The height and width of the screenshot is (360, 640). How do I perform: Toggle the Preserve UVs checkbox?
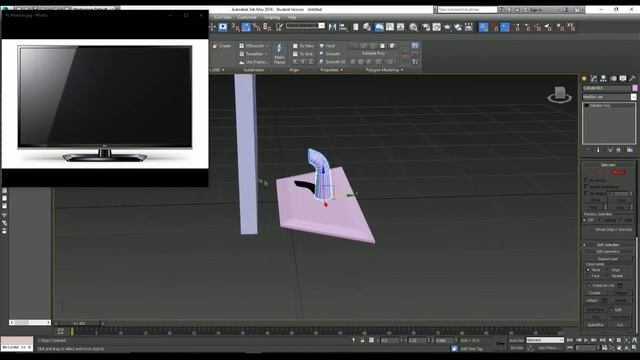589,285
